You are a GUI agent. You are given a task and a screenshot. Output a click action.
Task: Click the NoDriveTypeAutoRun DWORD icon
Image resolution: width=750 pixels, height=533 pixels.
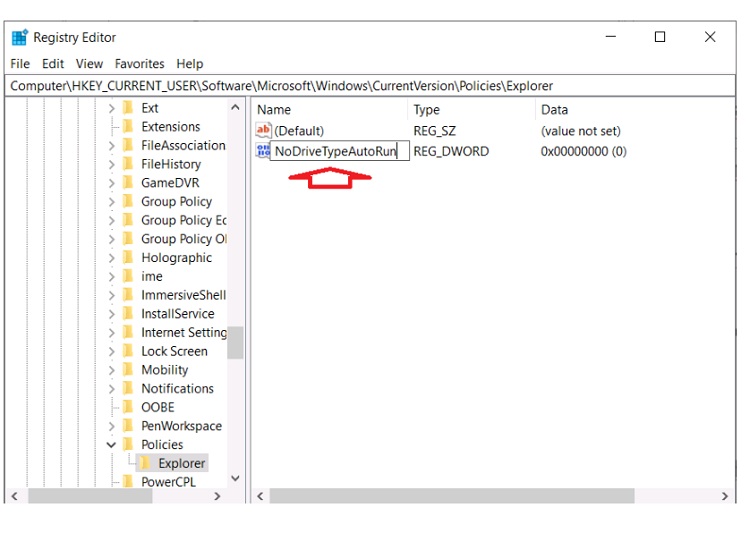[263, 151]
